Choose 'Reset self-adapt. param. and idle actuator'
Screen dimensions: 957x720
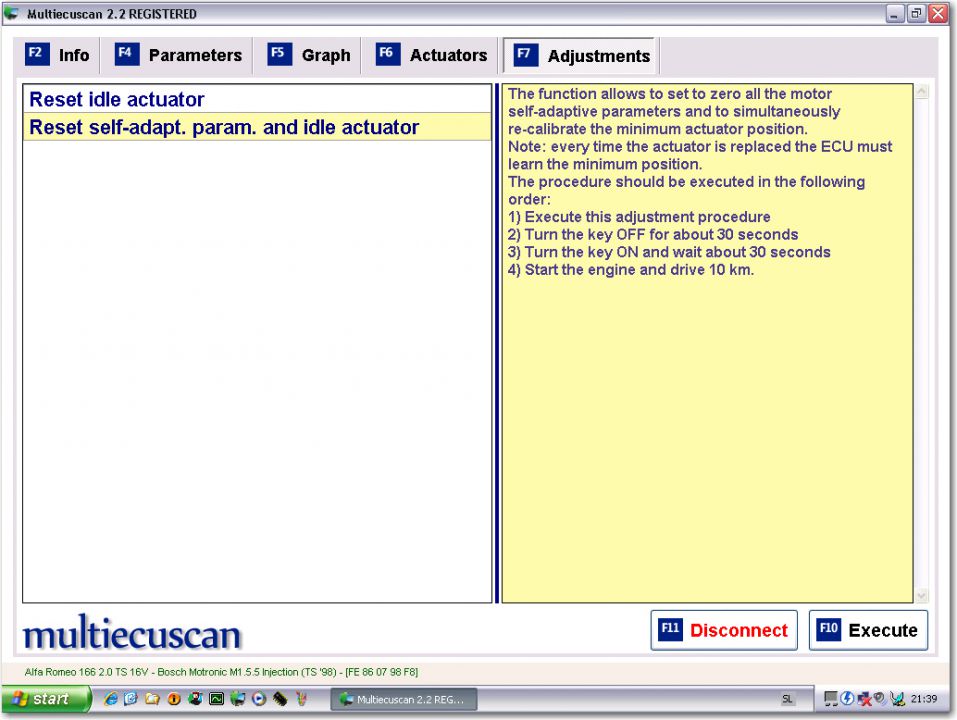coord(257,127)
